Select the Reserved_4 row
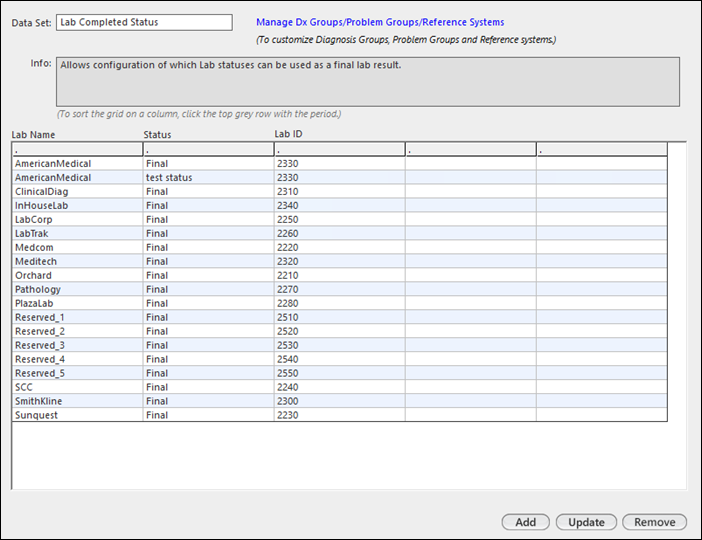702x540 pixels. (339, 359)
